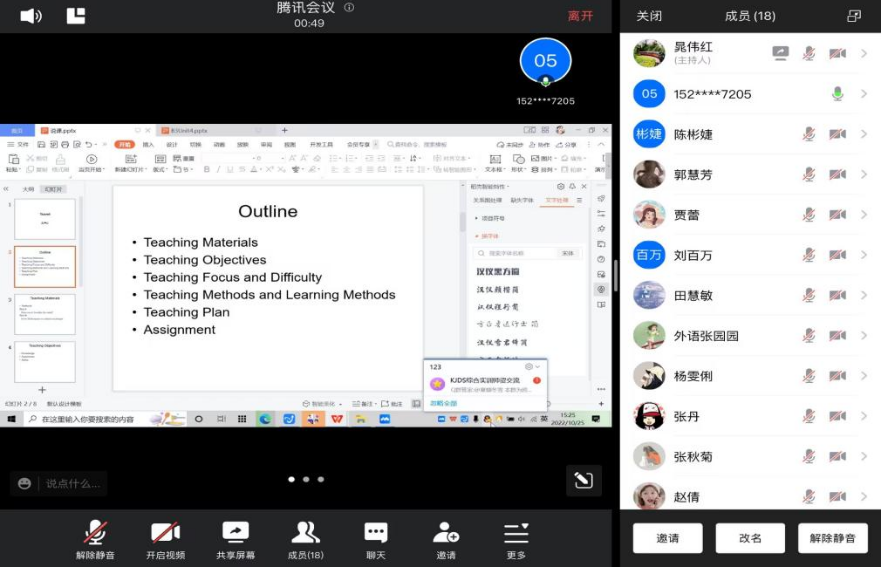Open the More (更多) menu
This screenshot has width=882, height=568.
tap(516, 532)
